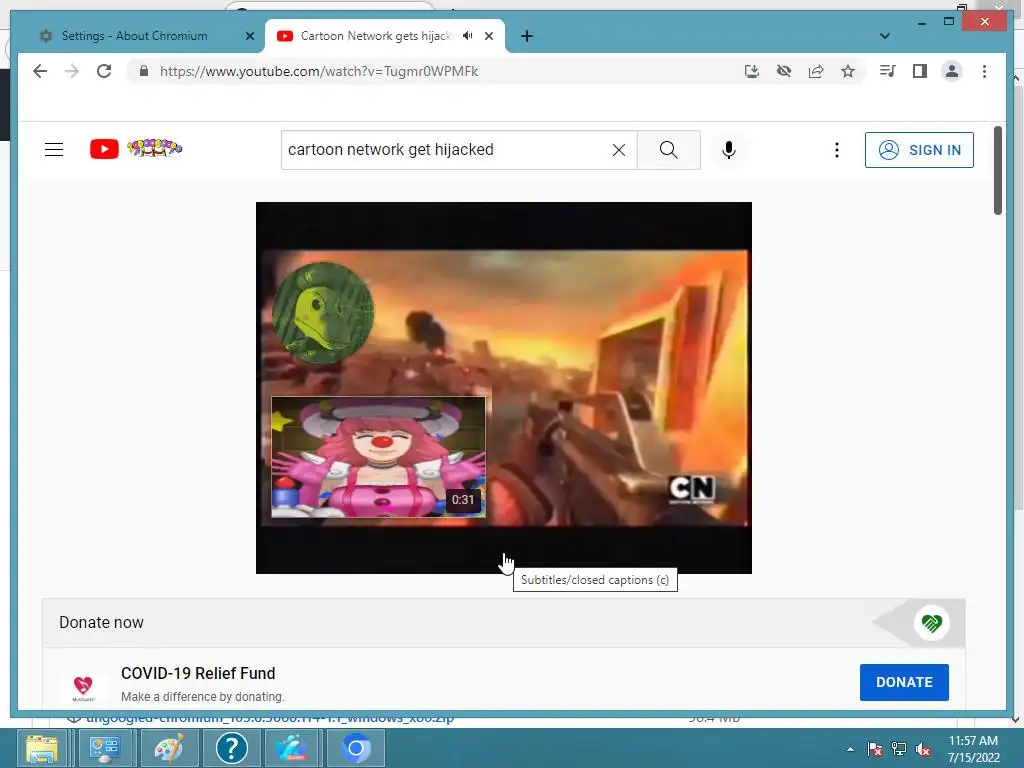Image resolution: width=1024 pixels, height=768 pixels.
Task: Click the DONATE button
Action: coord(904,682)
